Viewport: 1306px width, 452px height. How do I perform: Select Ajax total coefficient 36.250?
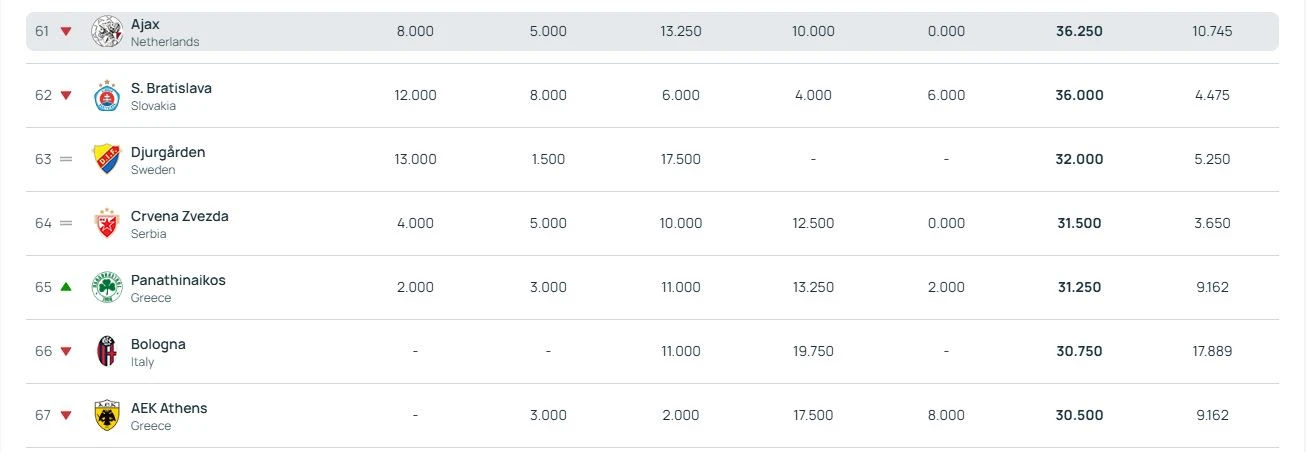point(1079,32)
